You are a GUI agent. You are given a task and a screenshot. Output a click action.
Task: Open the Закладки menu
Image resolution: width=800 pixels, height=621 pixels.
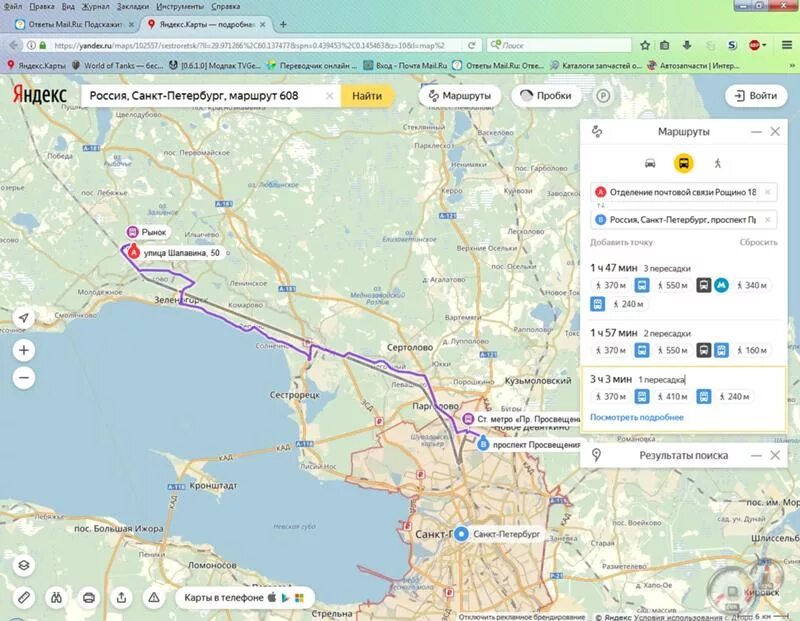pyautogui.click(x=133, y=6)
